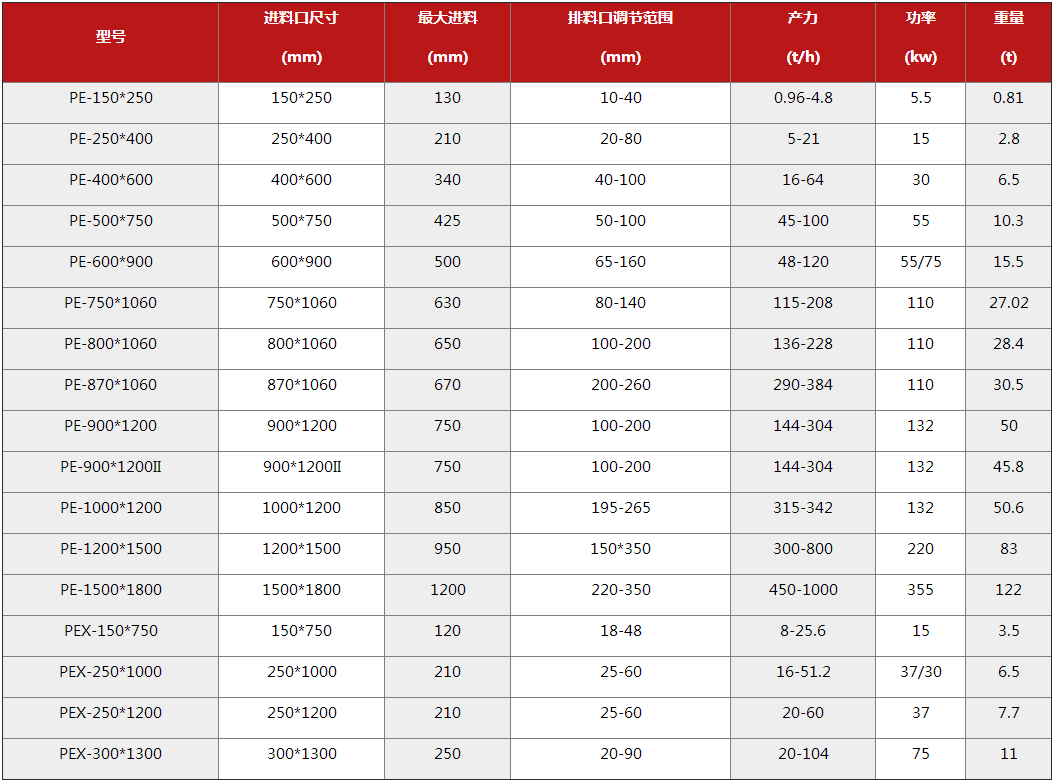Screen dimensions: 1054x782
Task: Click the PE-400*600 model cell
Action: tap(110, 180)
